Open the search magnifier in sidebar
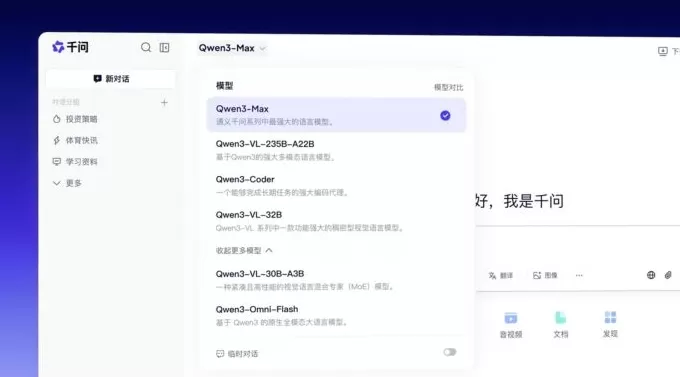Image resolution: width=680 pixels, height=377 pixels. pos(146,47)
